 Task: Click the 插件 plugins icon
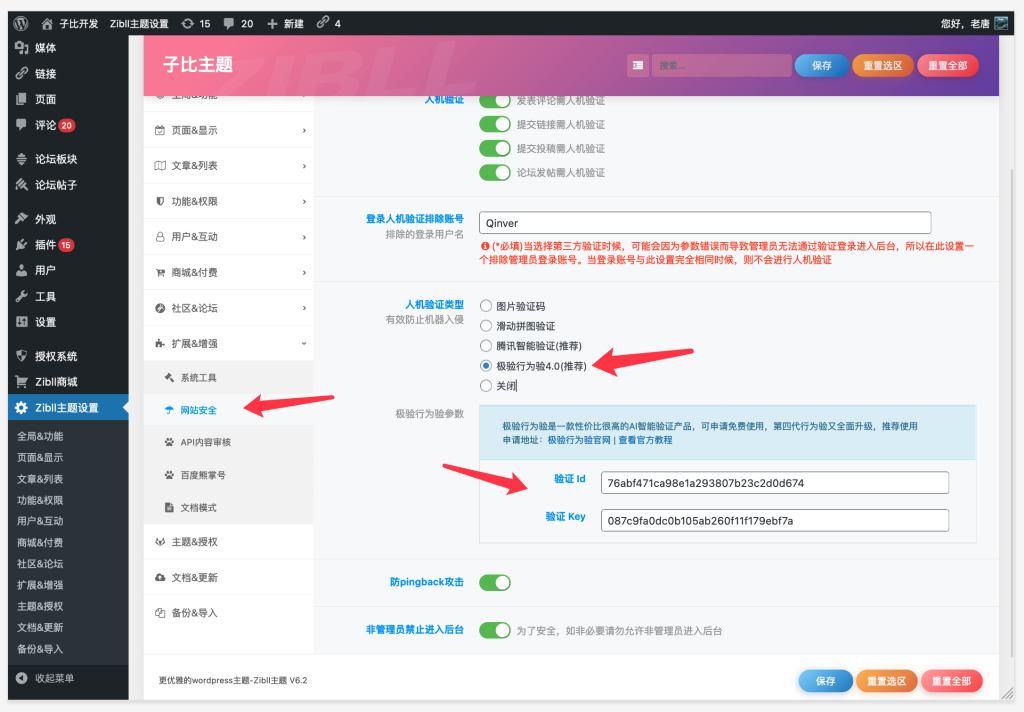tap(22, 244)
